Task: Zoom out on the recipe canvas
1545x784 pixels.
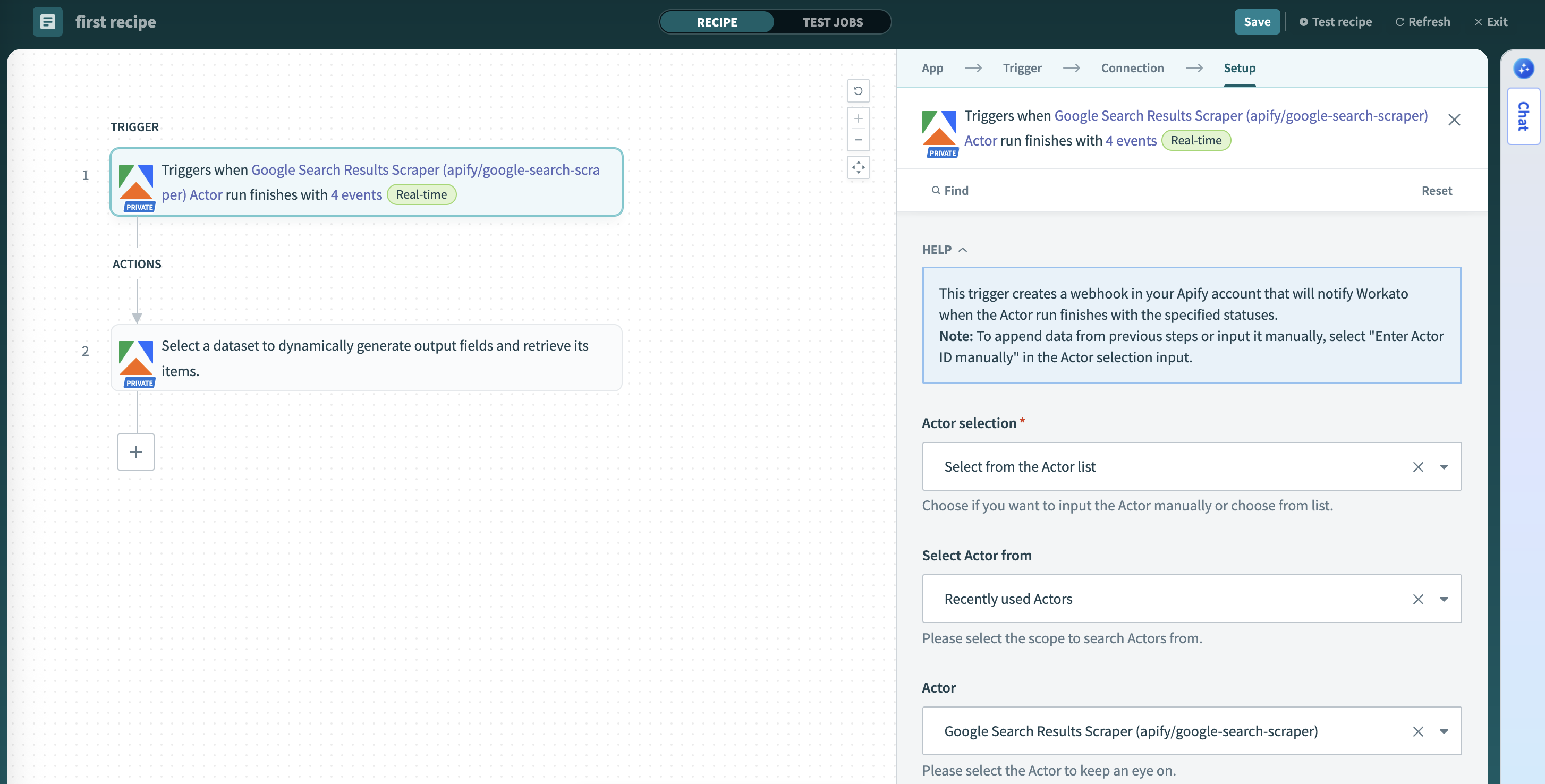Action: pyautogui.click(x=858, y=139)
